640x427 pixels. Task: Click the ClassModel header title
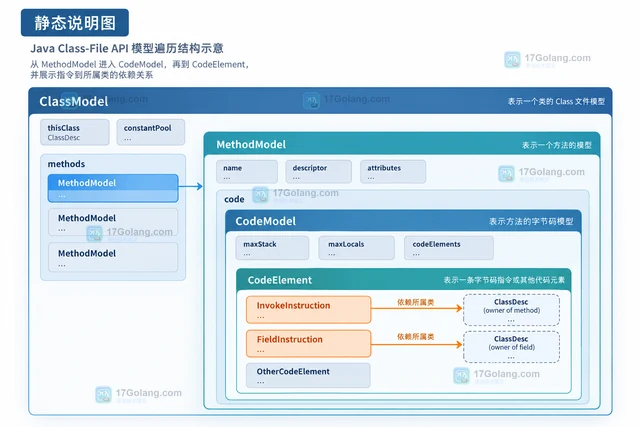pyautogui.click(x=74, y=101)
